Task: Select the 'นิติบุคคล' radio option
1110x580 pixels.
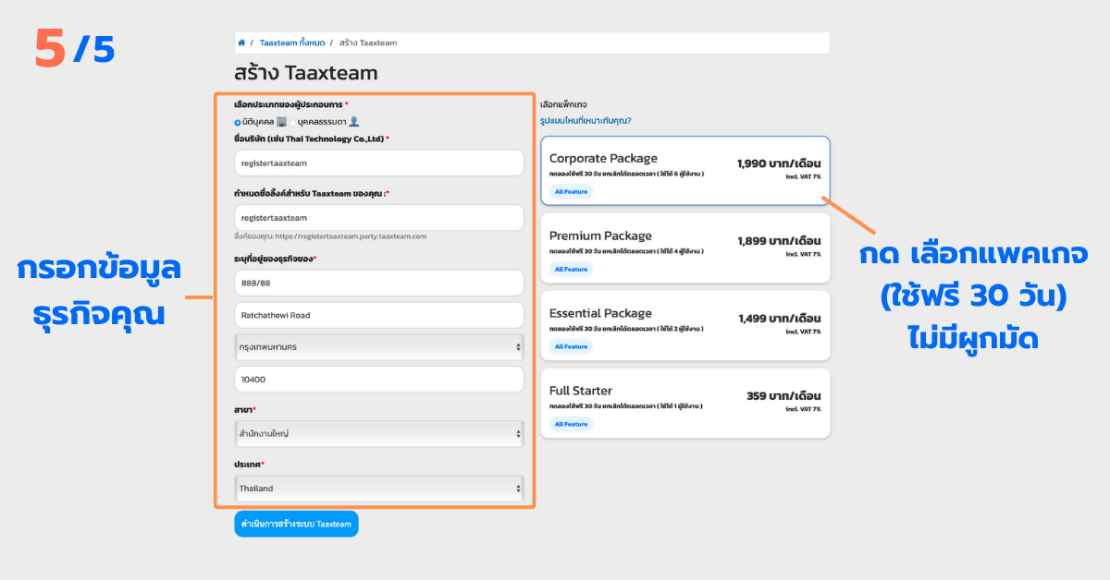Action: click(x=238, y=123)
